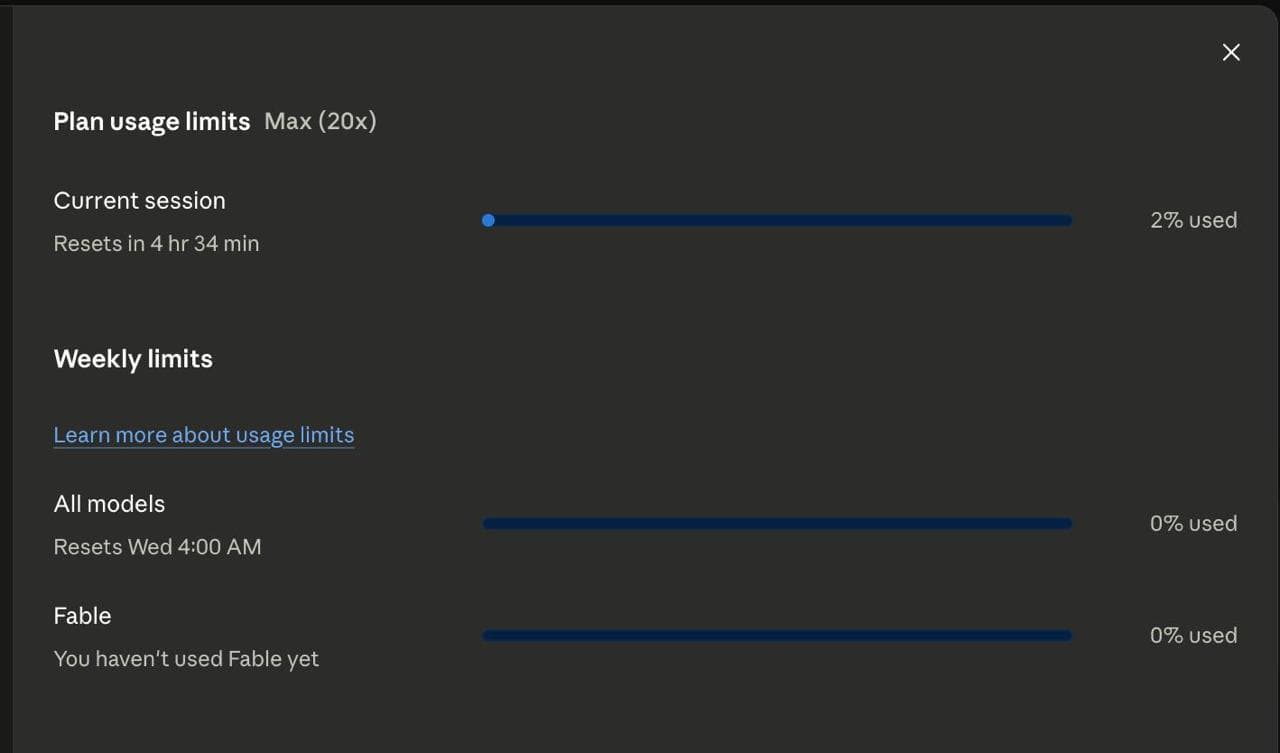The image size is (1280, 753).
Task: Click All models 0% used indicator
Action: [1193, 523]
